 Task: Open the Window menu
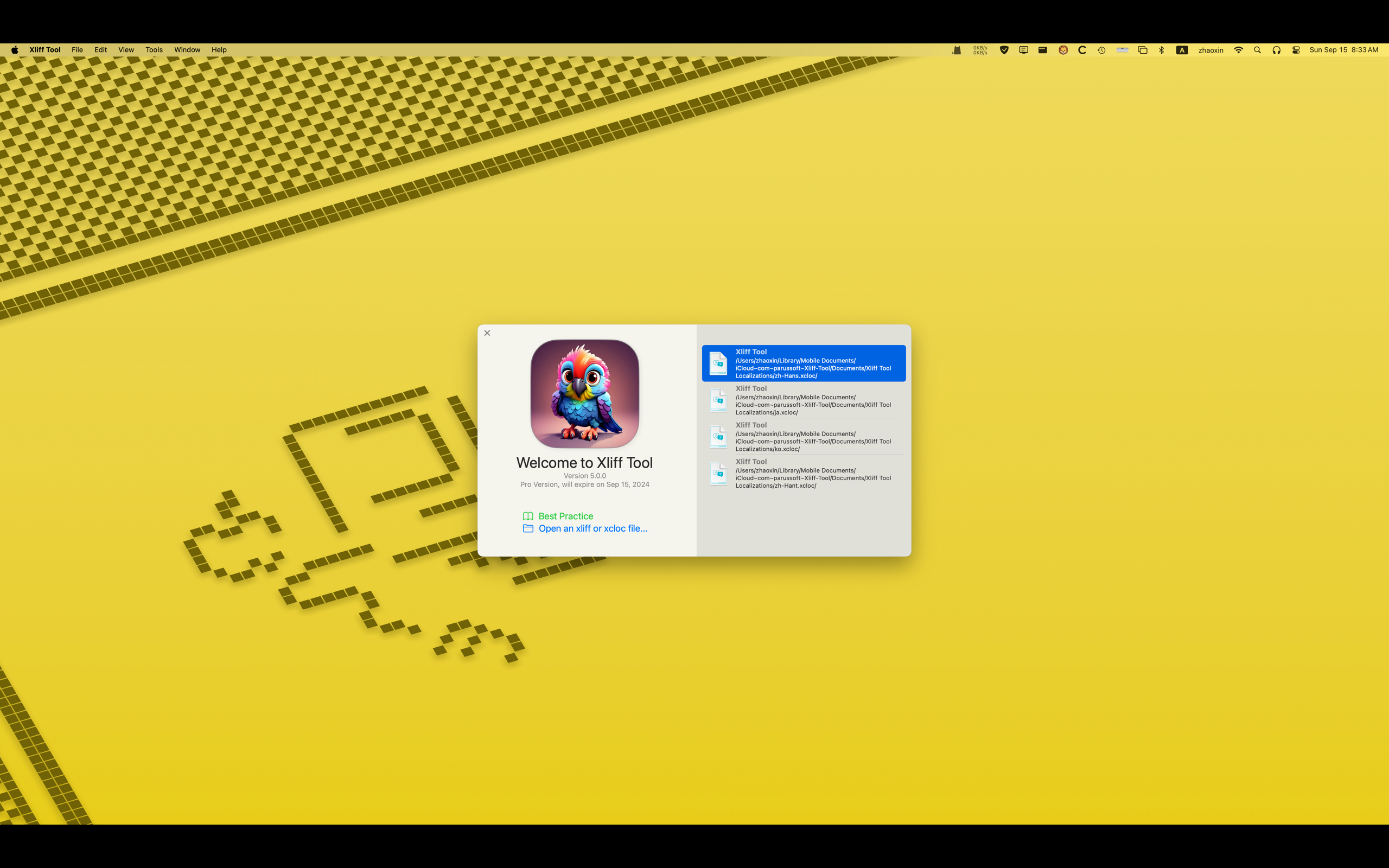(187, 50)
